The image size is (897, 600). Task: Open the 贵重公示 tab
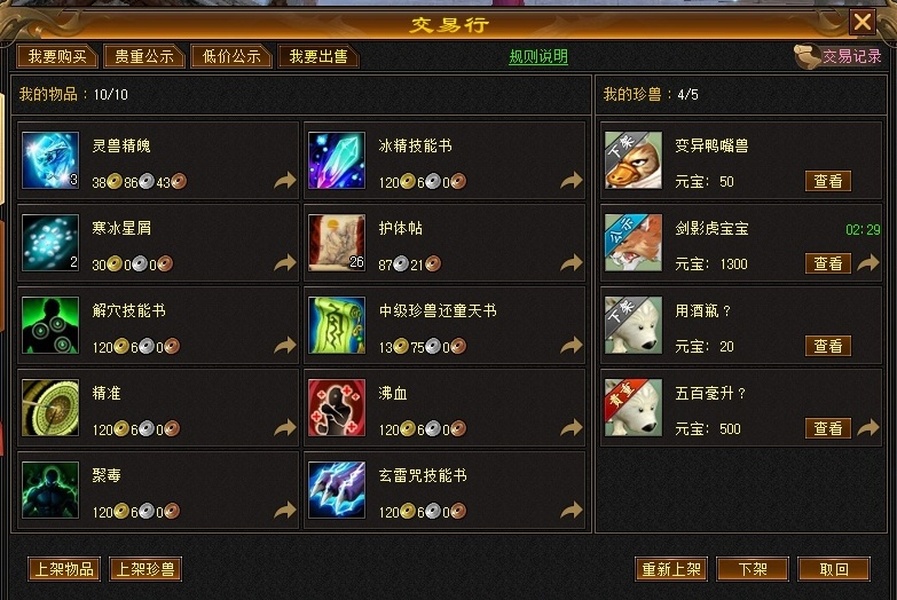click(x=144, y=56)
